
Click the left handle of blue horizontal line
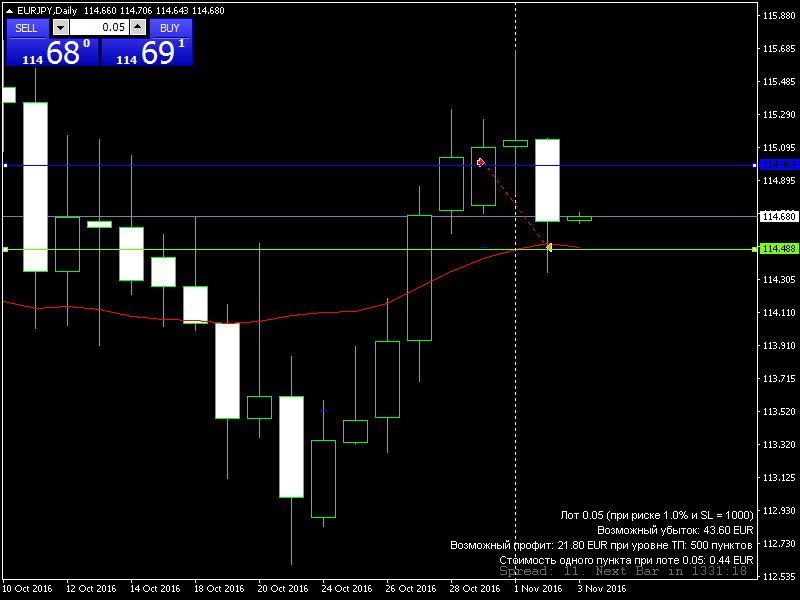[x=6, y=165]
